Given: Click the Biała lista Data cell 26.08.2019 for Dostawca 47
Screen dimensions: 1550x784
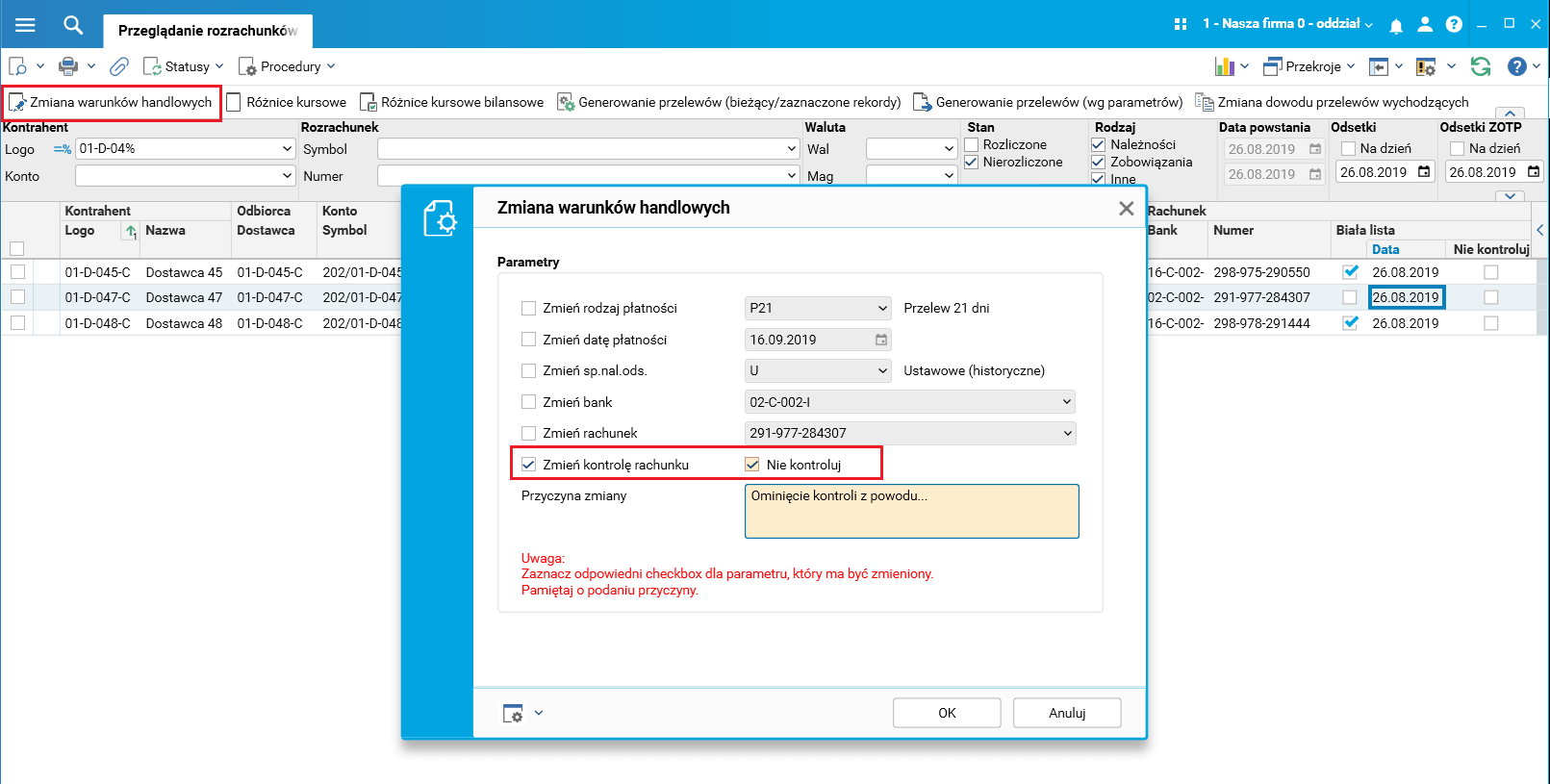Looking at the screenshot, I should [1406, 297].
